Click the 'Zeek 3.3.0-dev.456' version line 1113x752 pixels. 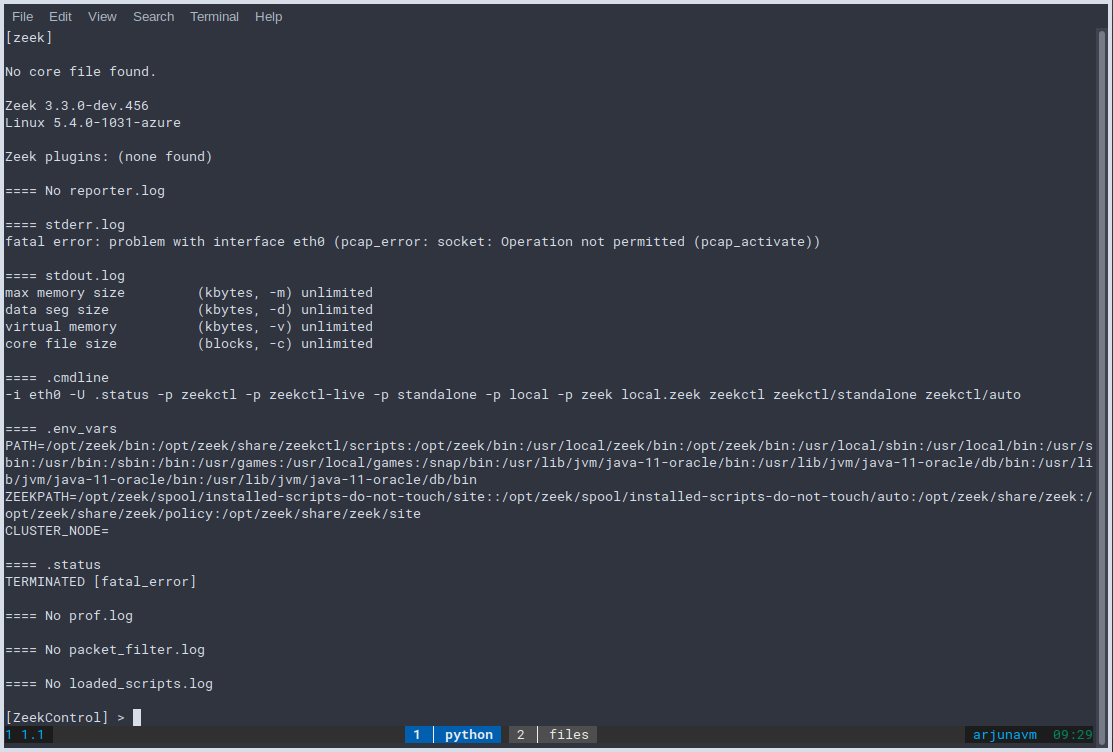[x=77, y=106]
